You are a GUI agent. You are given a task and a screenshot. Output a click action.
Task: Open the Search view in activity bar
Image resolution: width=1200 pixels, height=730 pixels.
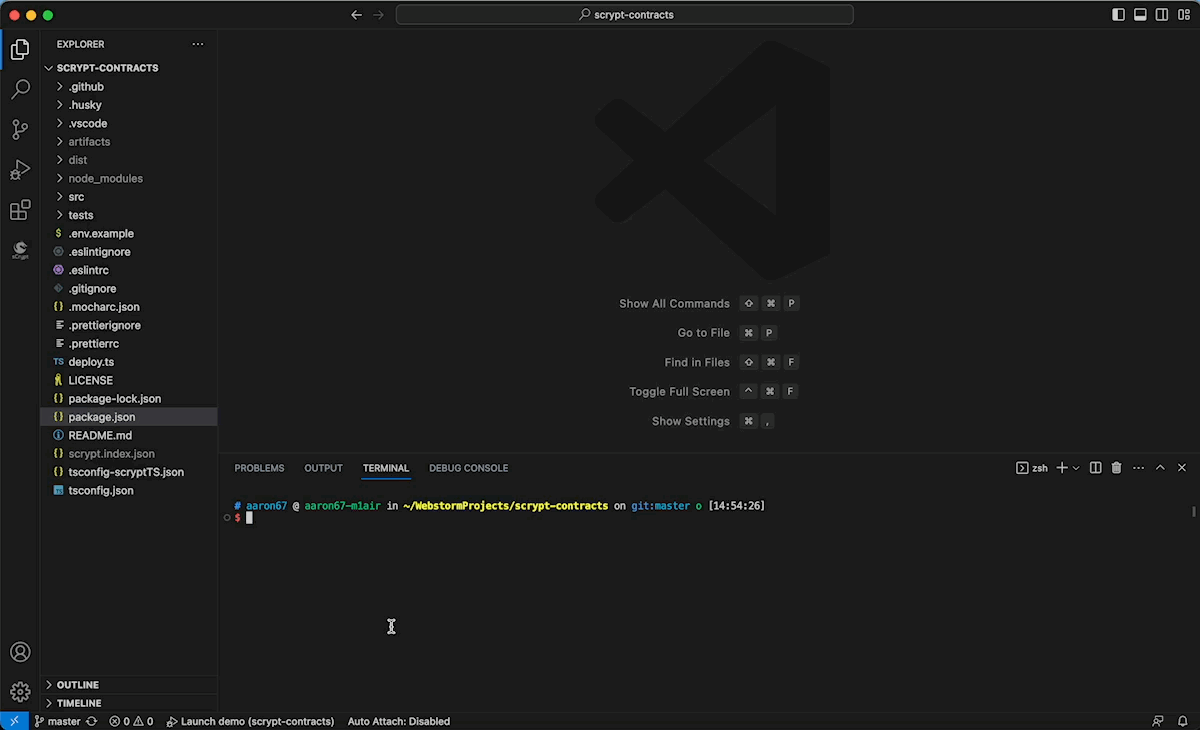[x=20, y=90]
